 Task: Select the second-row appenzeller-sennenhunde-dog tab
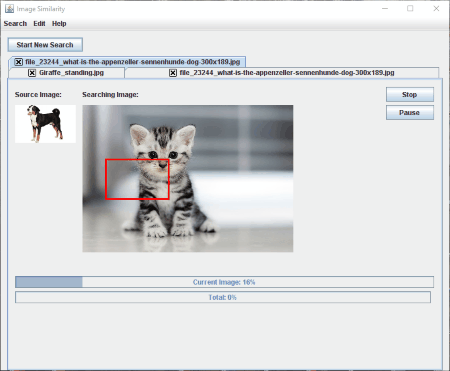point(282,73)
